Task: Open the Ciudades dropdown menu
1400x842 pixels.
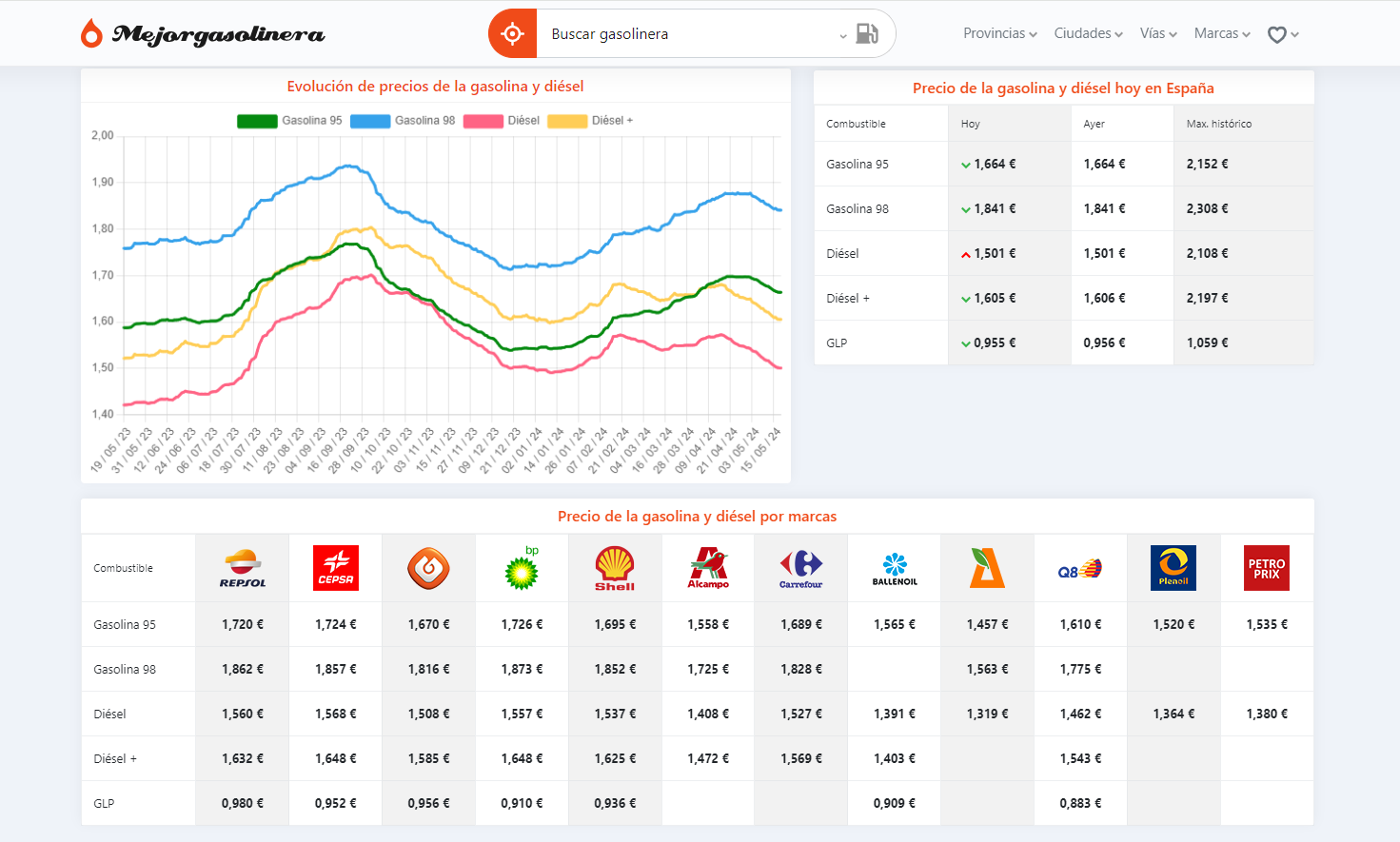Action: coord(1089,33)
